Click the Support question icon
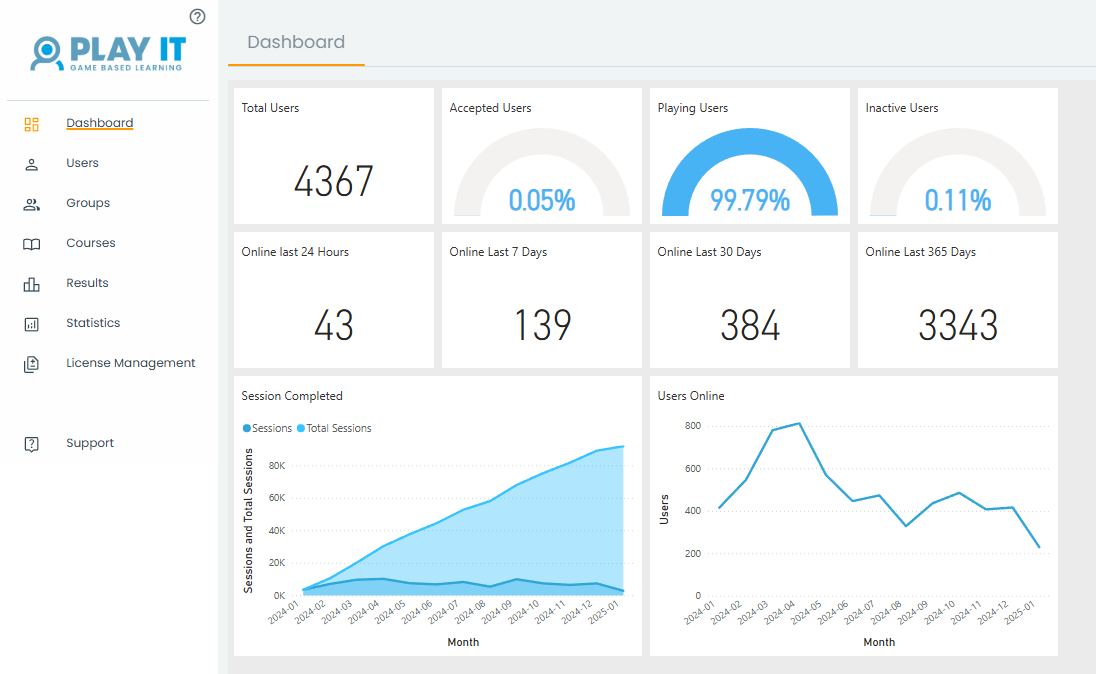This screenshot has height=674, width=1096. (x=31, y=444)
